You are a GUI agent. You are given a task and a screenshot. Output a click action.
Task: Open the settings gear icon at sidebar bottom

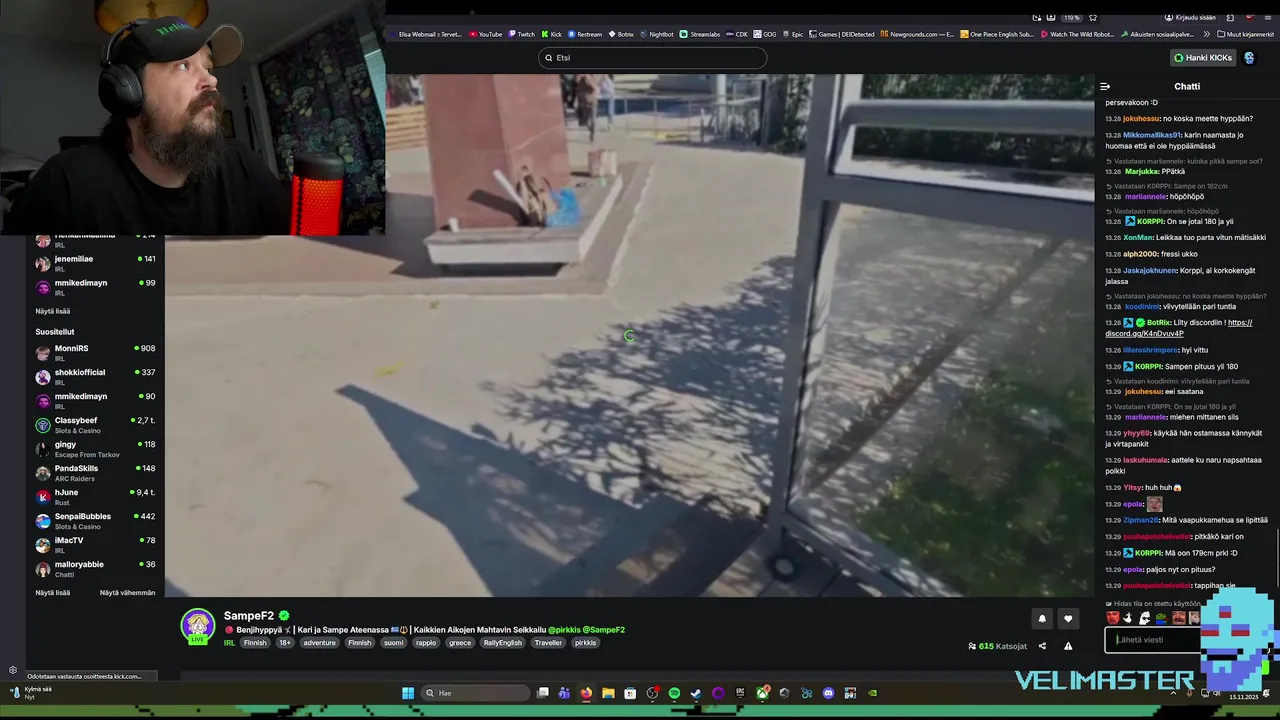(x=13, y=670)
